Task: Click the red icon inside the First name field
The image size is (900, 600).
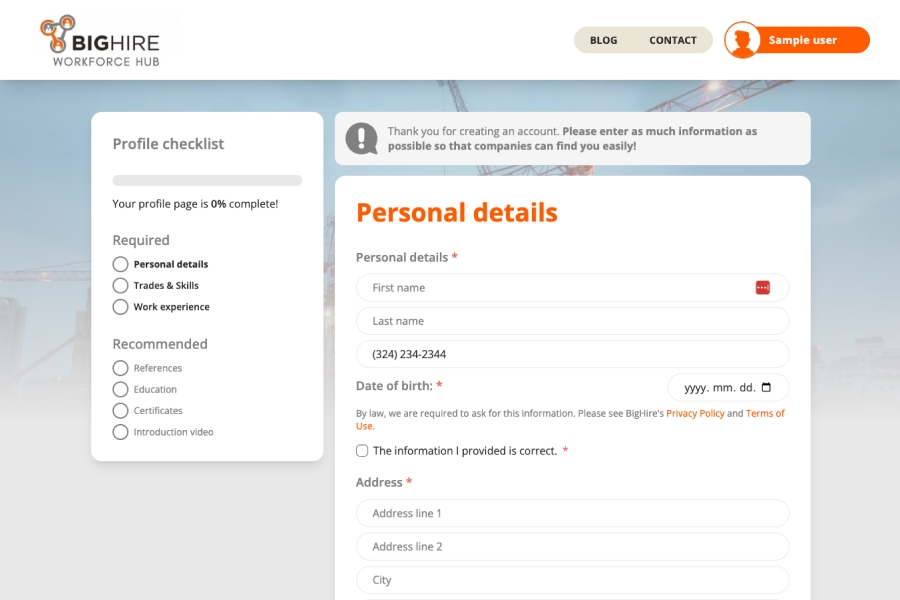Action: coord(763,287)
